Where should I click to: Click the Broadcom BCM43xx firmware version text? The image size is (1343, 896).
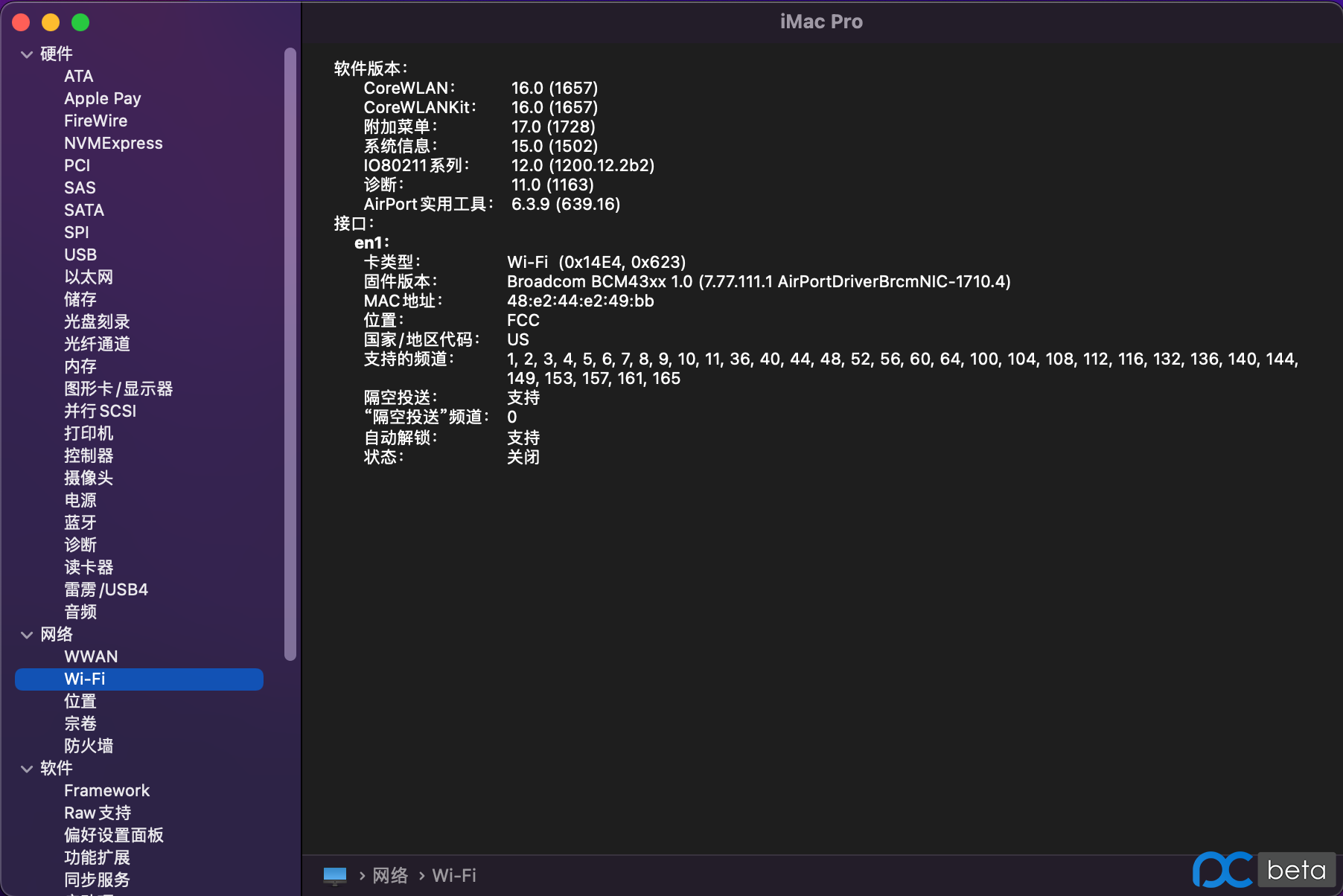pos(759,281)
